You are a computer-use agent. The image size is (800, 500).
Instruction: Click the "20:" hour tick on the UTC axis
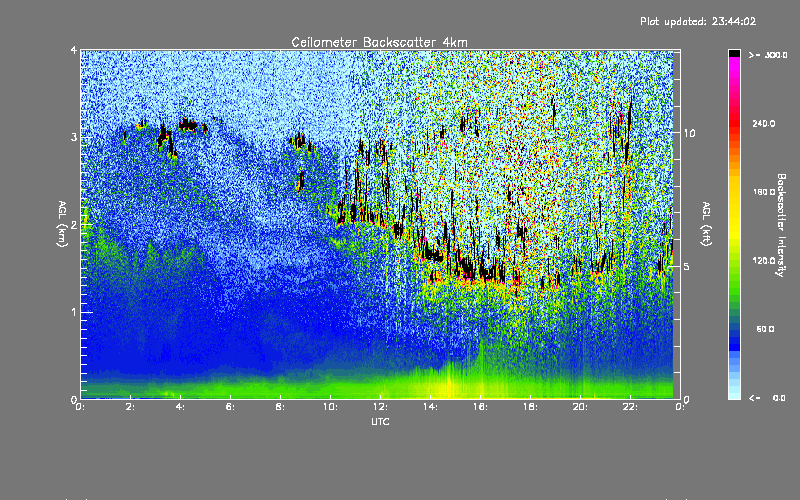(x=580, y=407)
